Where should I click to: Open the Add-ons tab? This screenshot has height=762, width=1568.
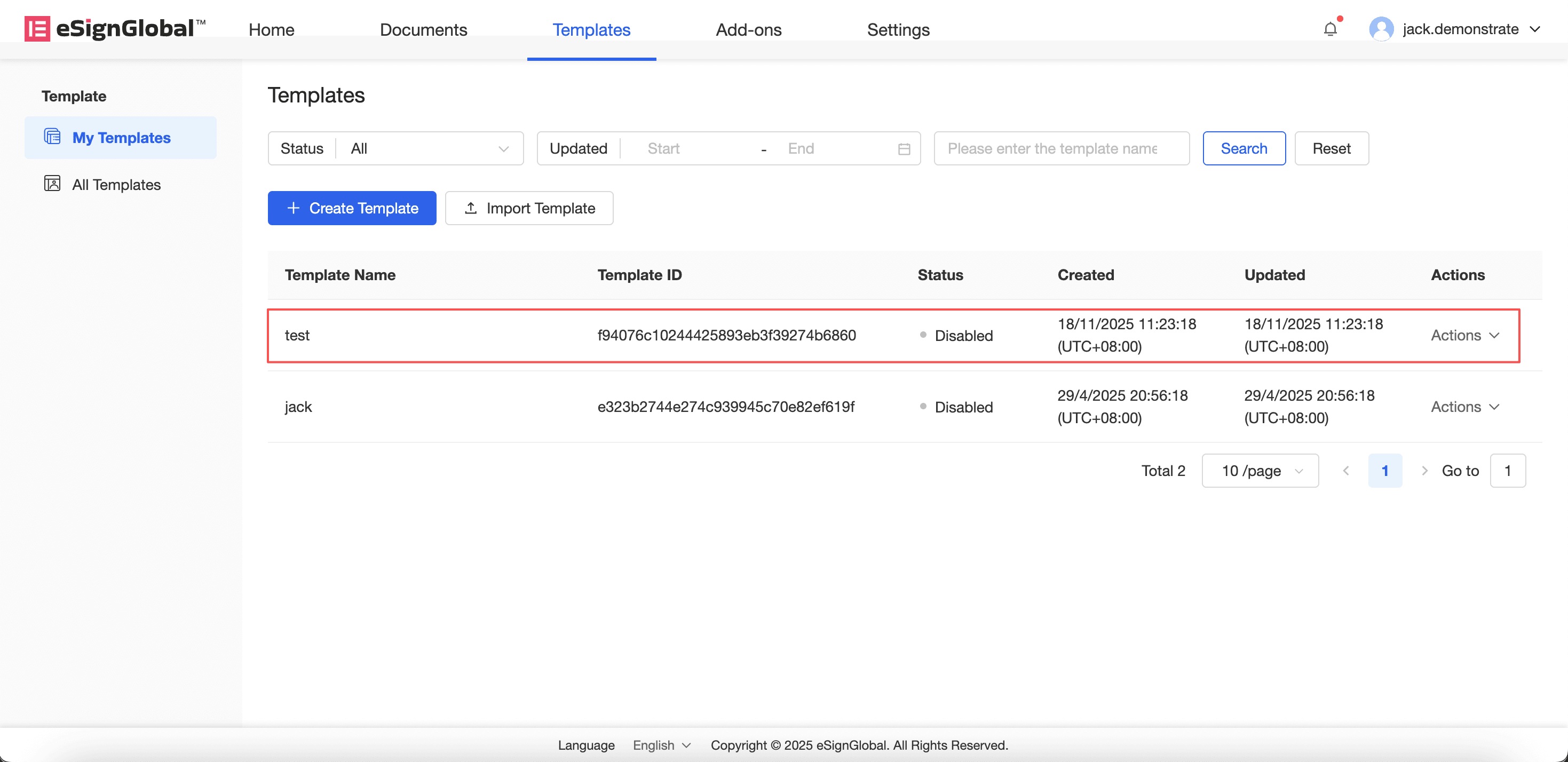tap(748, 29)
